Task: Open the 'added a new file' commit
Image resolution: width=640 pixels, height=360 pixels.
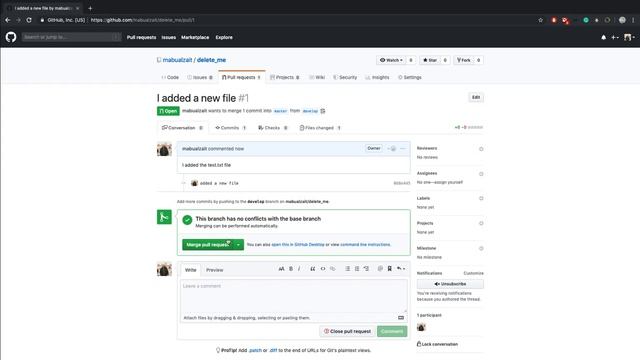Action: [219, 183]
